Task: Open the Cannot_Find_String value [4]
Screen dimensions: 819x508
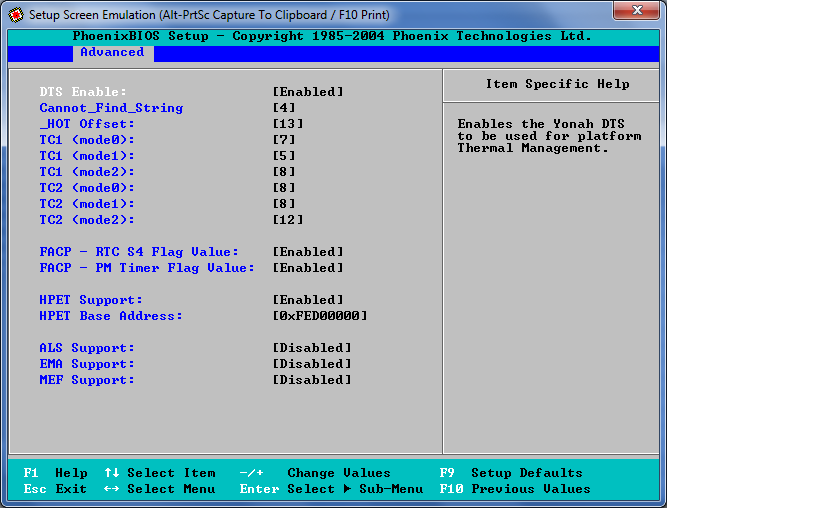Action: coord(284,108)
